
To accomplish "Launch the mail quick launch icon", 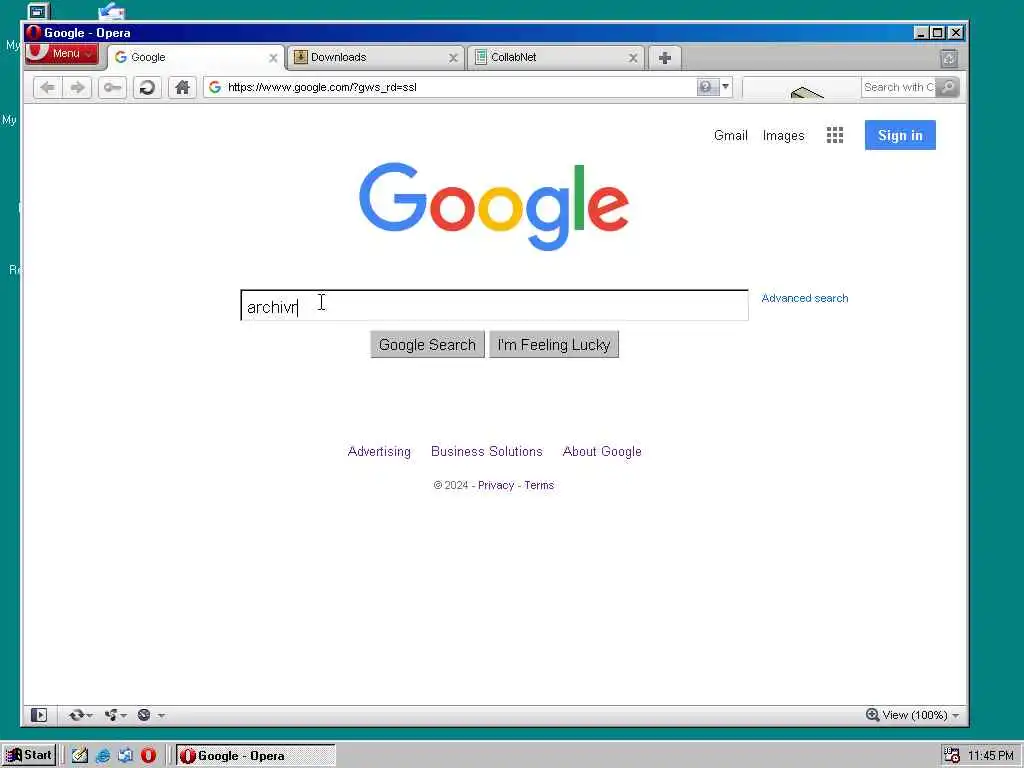I will [x=125, y=756].
